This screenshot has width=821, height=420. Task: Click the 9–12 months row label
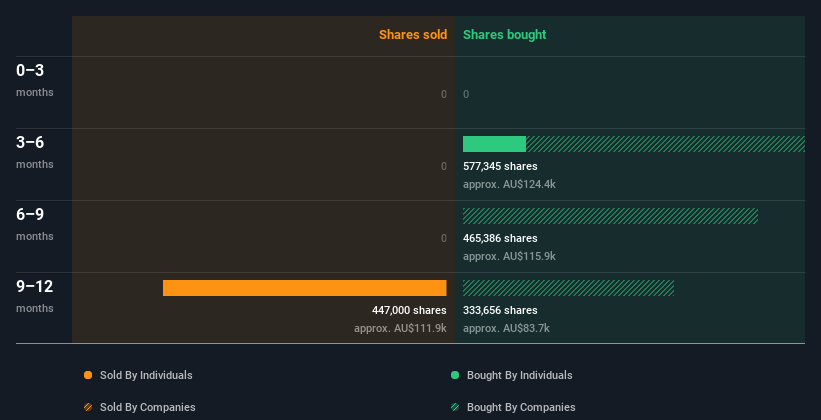click(x=35, y=296)
